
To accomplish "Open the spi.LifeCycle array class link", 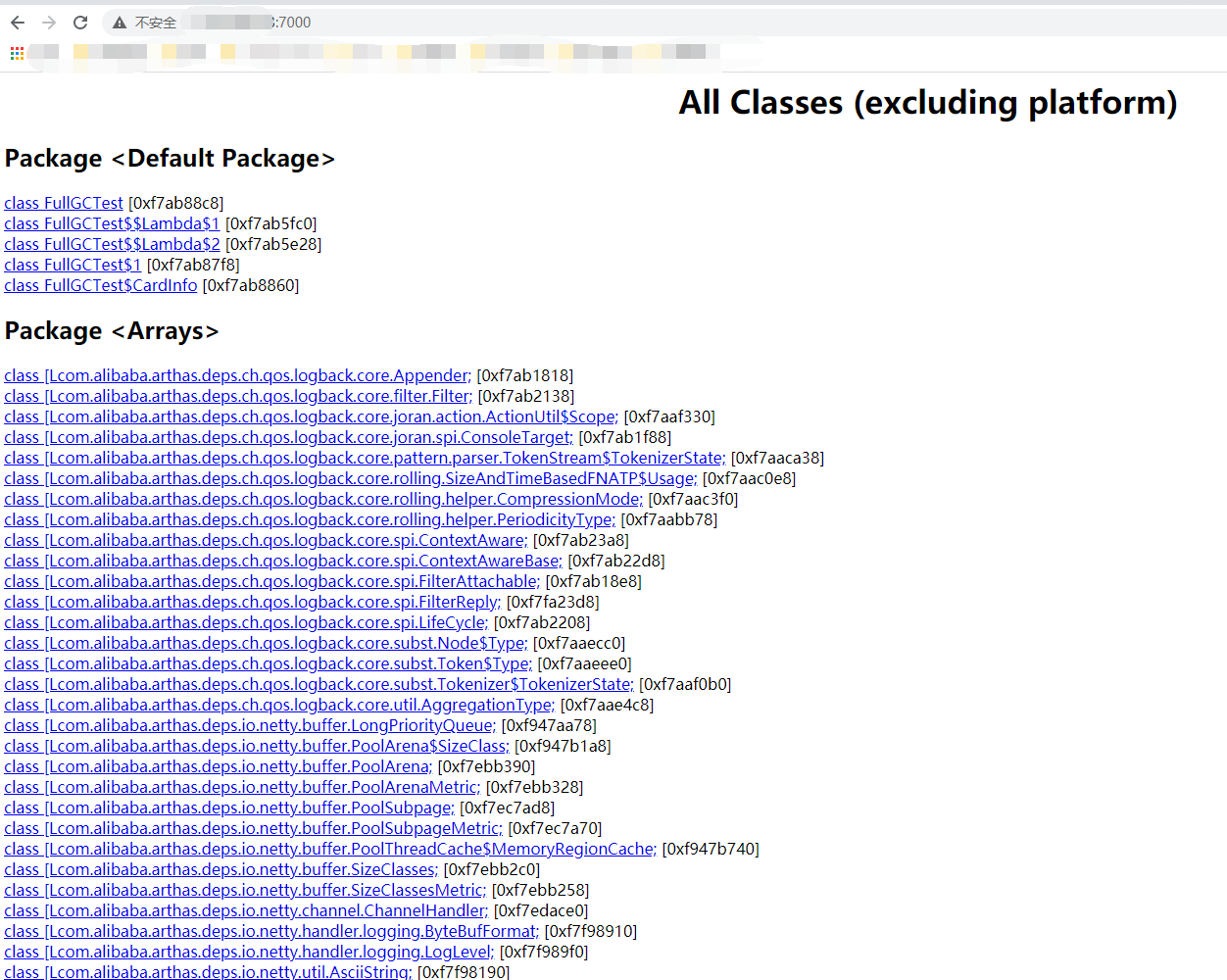I will point(246,622).
